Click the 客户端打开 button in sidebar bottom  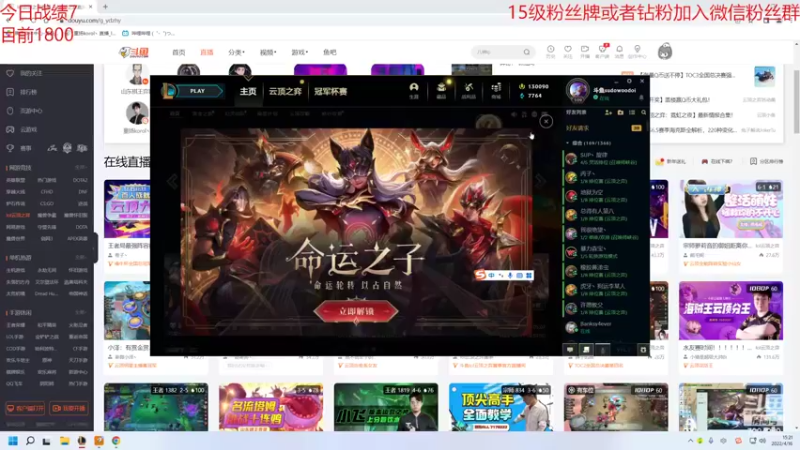[x=26, y=408]
